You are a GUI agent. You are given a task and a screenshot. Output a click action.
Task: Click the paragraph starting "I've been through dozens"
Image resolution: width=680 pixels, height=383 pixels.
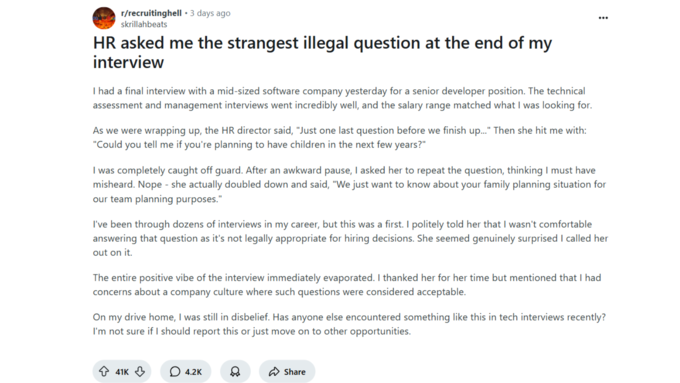click(350, 238)
